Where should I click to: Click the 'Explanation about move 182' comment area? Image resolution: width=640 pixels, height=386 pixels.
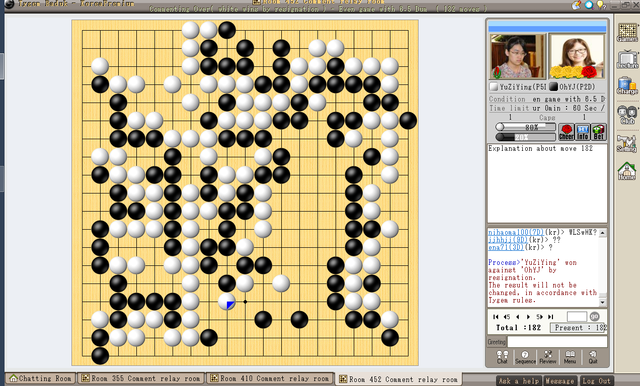click(x=547, y=183)
